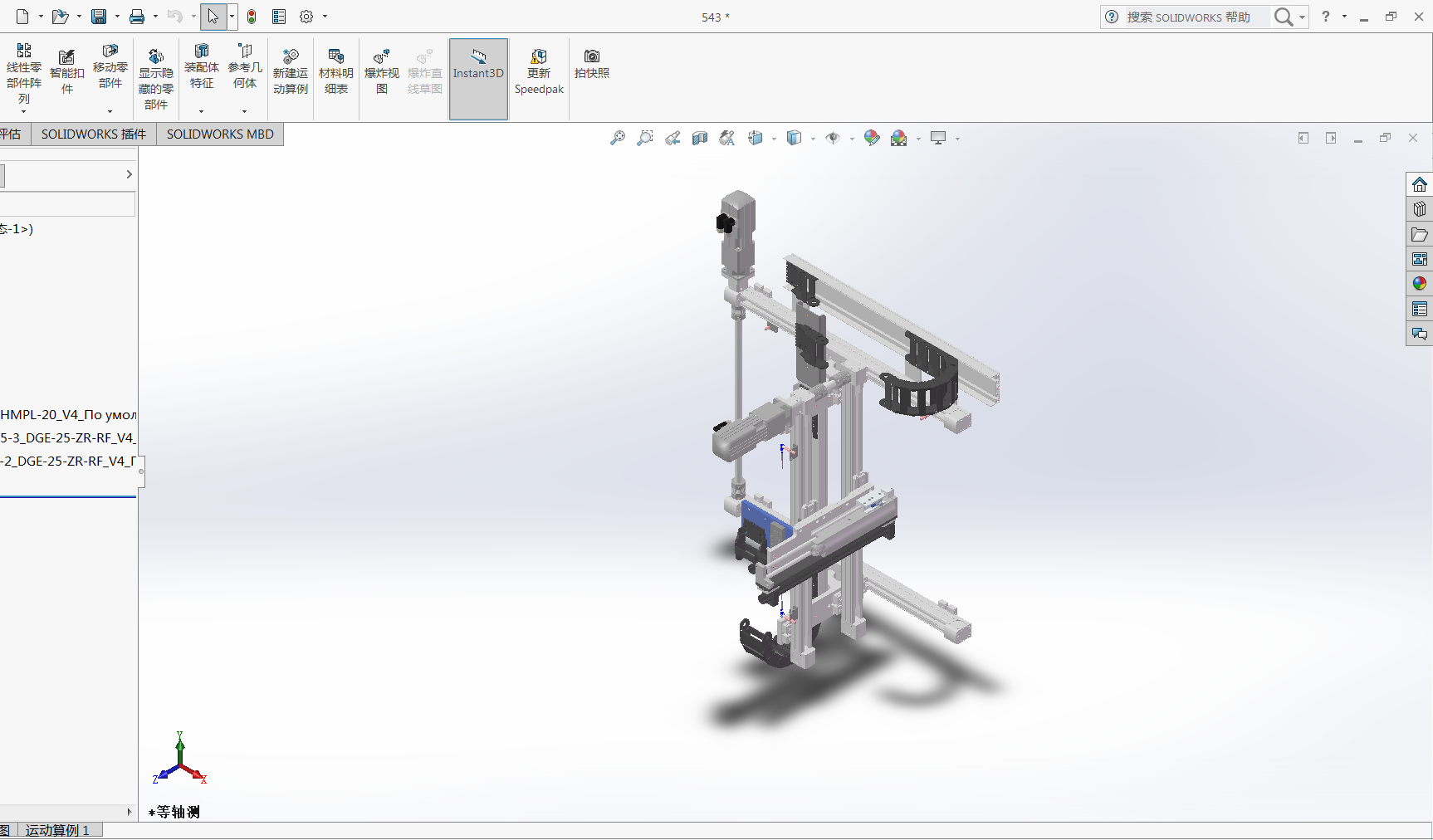Select the Smart Fasteners (智能扣件) tool

(66, 72)
